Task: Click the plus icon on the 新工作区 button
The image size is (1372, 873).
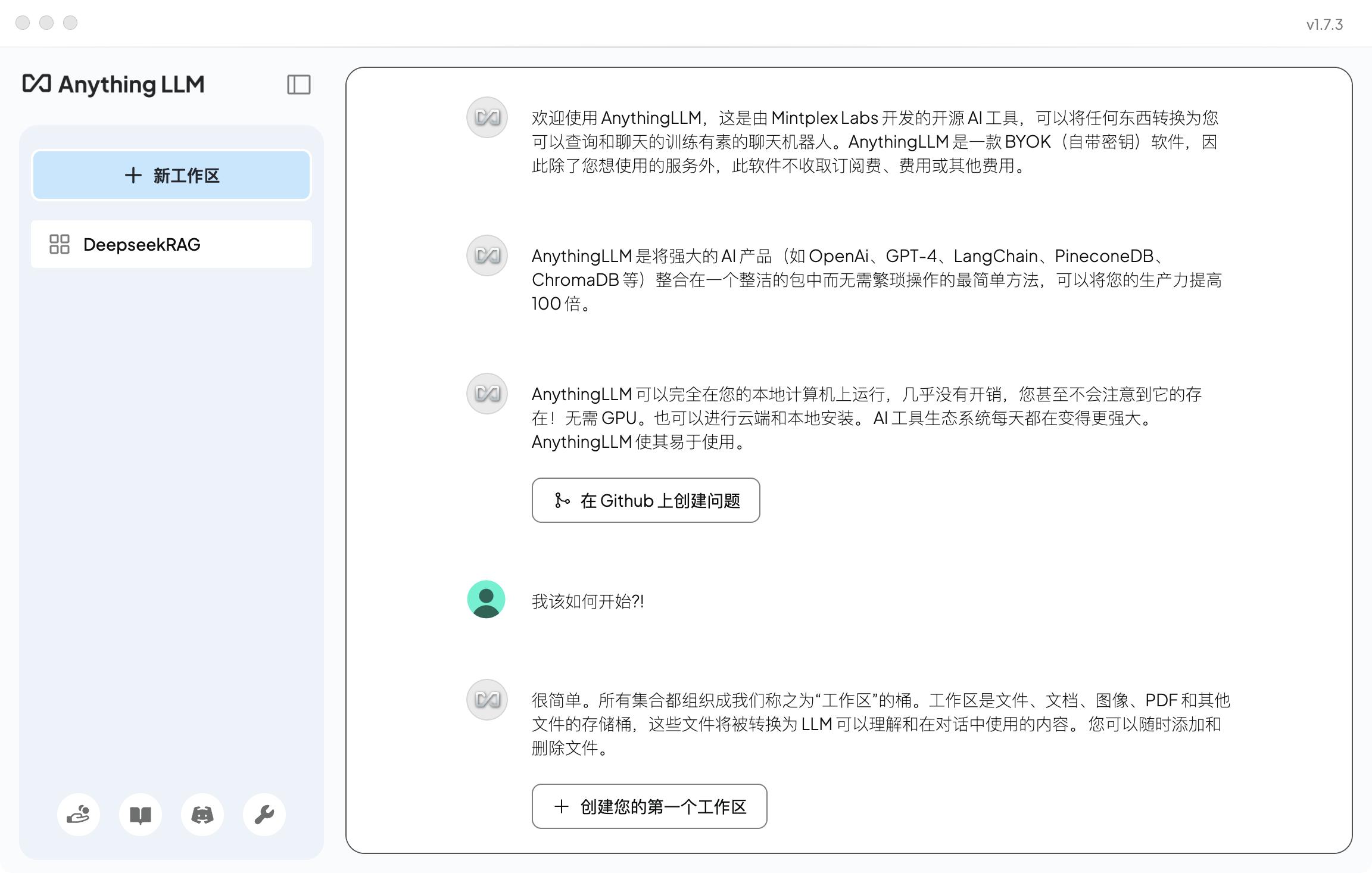Action: click(132, 175)
